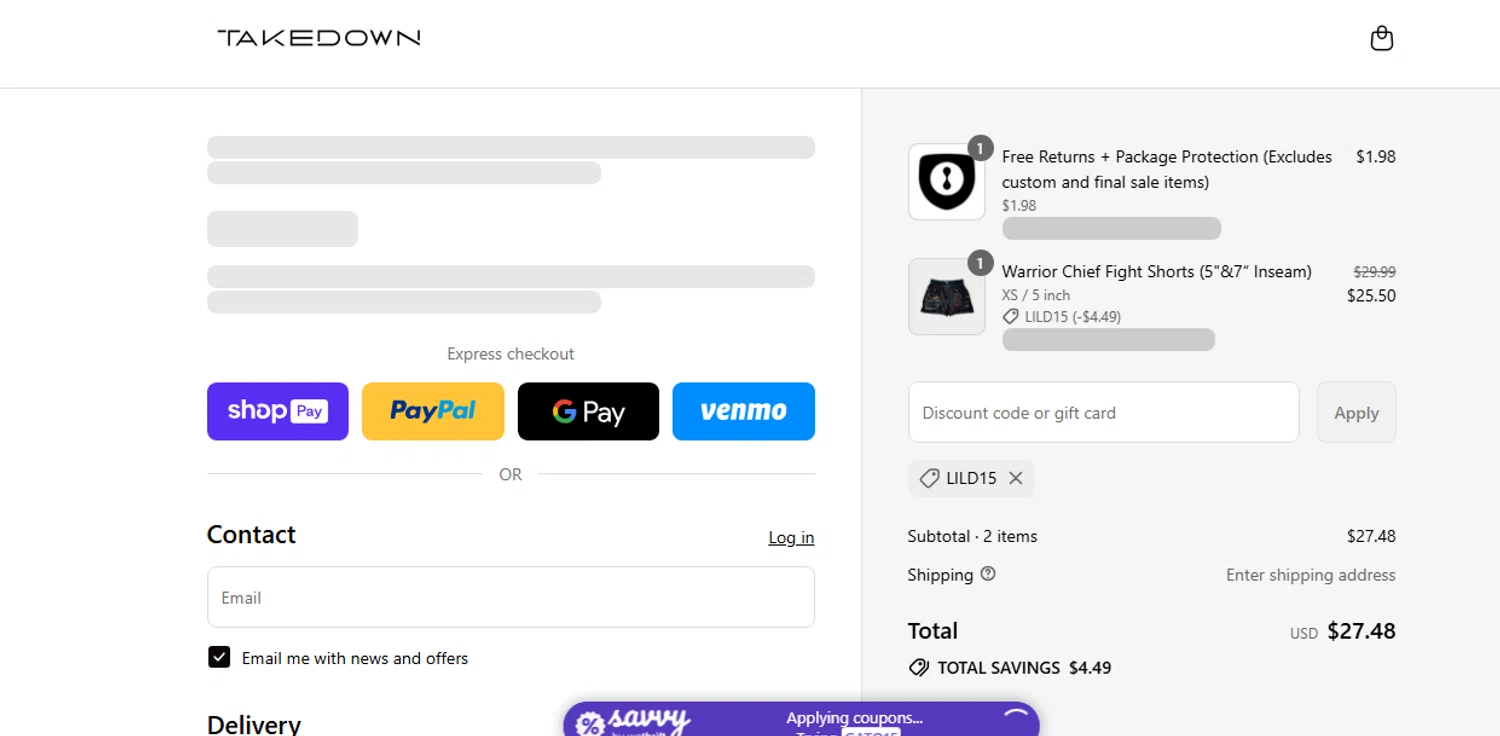Viewport: 1500px width, 736px height.
Task: Click the quantity badge on protection thumbnail
Action: pyautogui.click(x=980, y=148)
